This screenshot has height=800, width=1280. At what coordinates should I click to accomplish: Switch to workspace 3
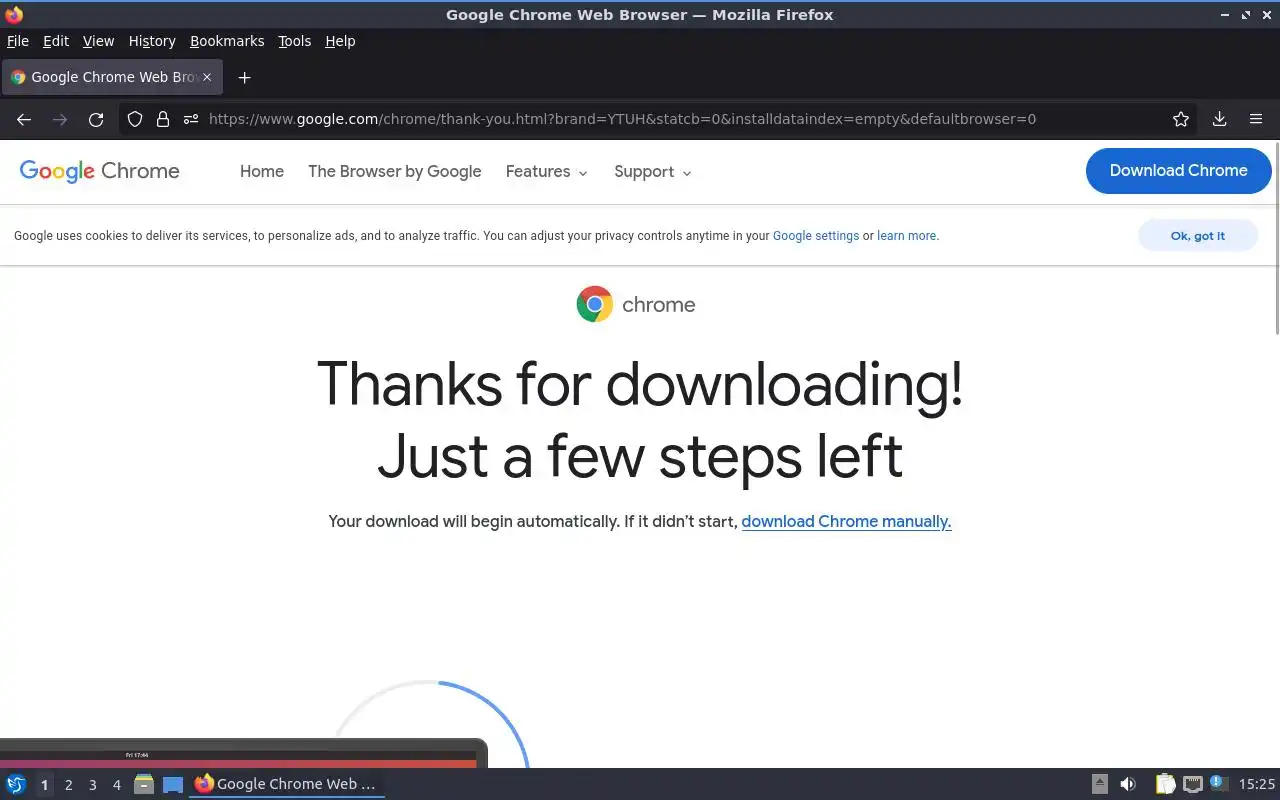tap(92, 785)
